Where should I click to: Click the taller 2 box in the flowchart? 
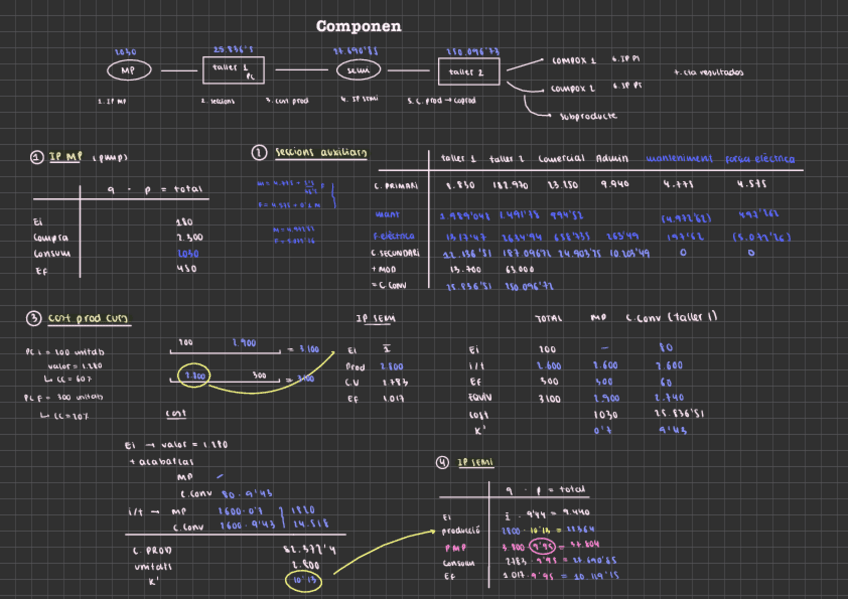469,72
